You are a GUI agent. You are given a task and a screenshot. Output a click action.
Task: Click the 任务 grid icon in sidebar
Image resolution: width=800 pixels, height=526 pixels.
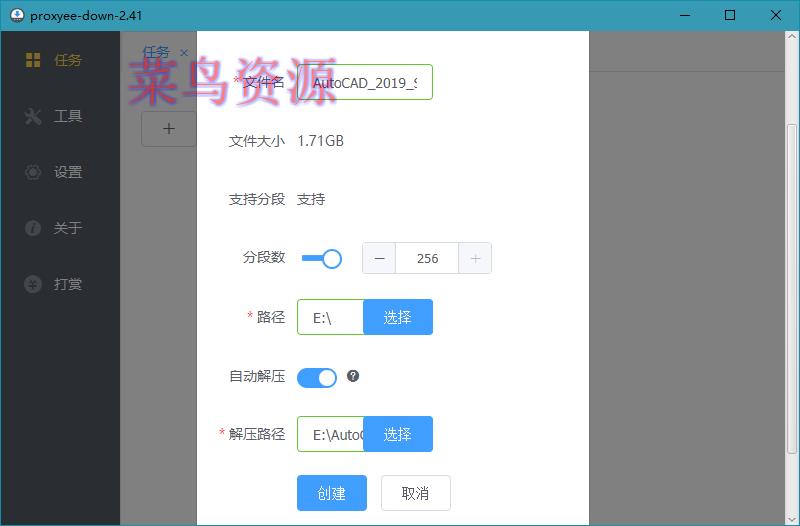click(x=33, y=60)
